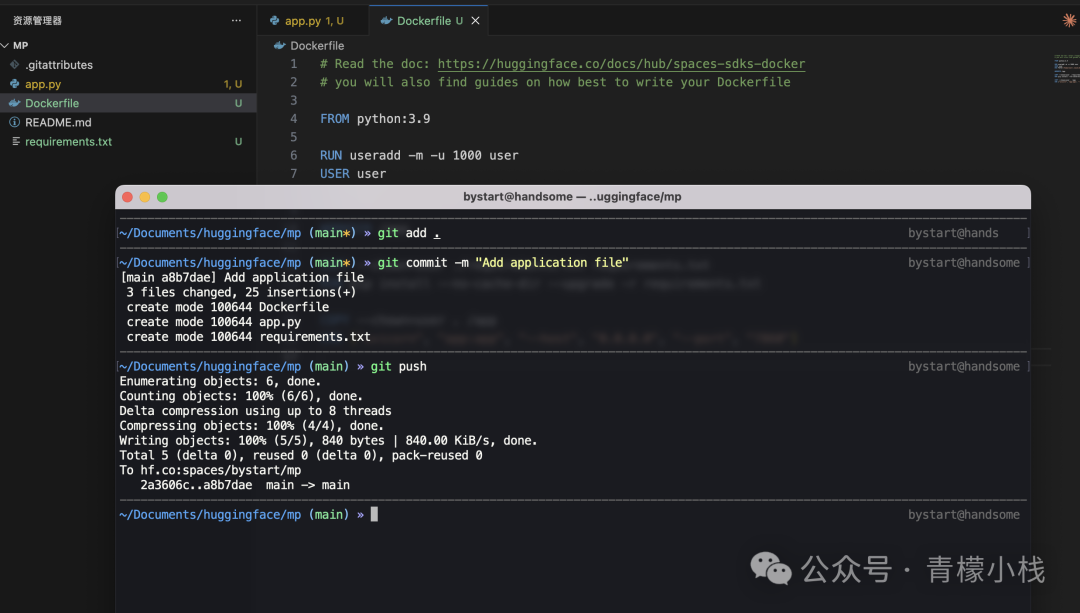The height and width of the screenshot is (613, 1080).
Task: Click the FROM keyword on line 4
Action: 335,119
